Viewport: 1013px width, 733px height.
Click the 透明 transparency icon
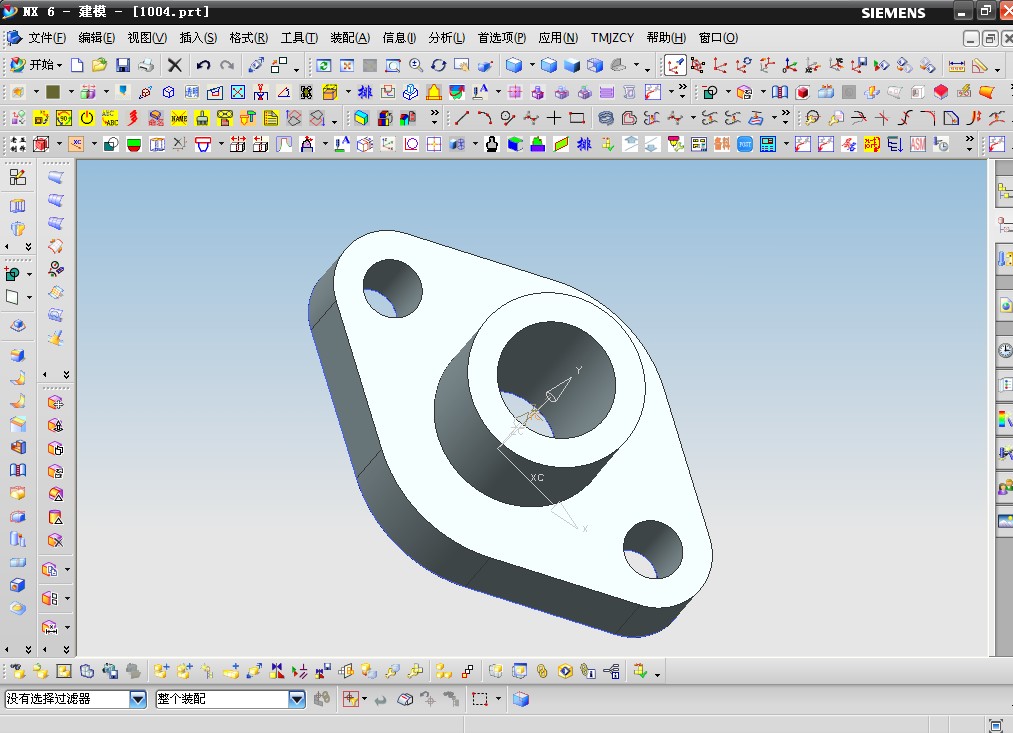coord(192,92)
